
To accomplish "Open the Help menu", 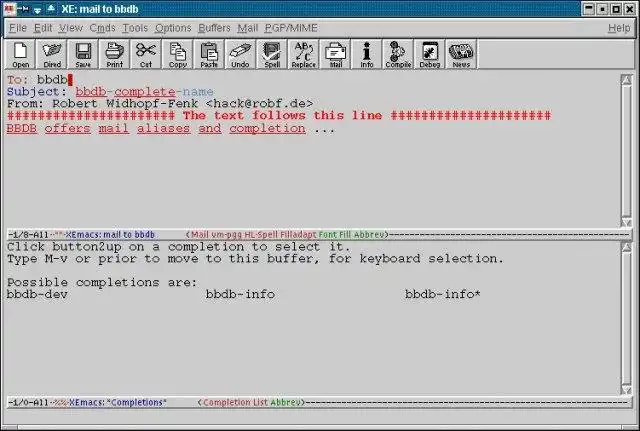I will point(619,28).
